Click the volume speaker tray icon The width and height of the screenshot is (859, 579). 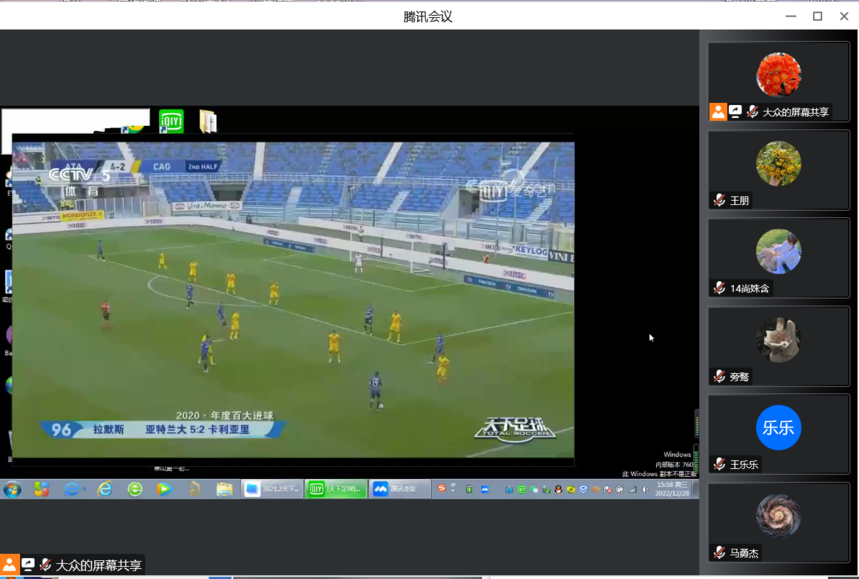pyautogui.click(x=645, y=489)
